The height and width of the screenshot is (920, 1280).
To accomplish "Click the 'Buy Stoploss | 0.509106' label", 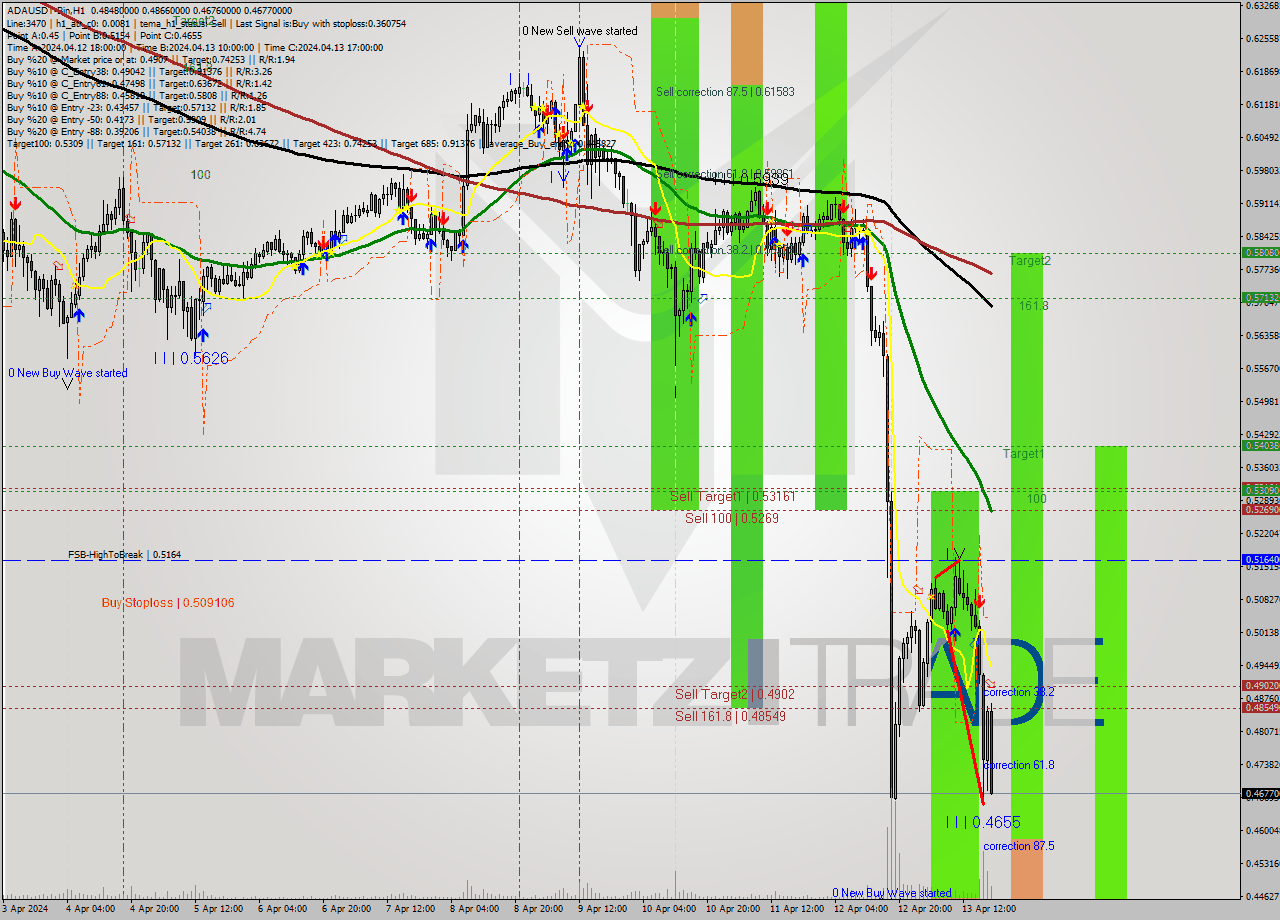I will coord(168,603).
